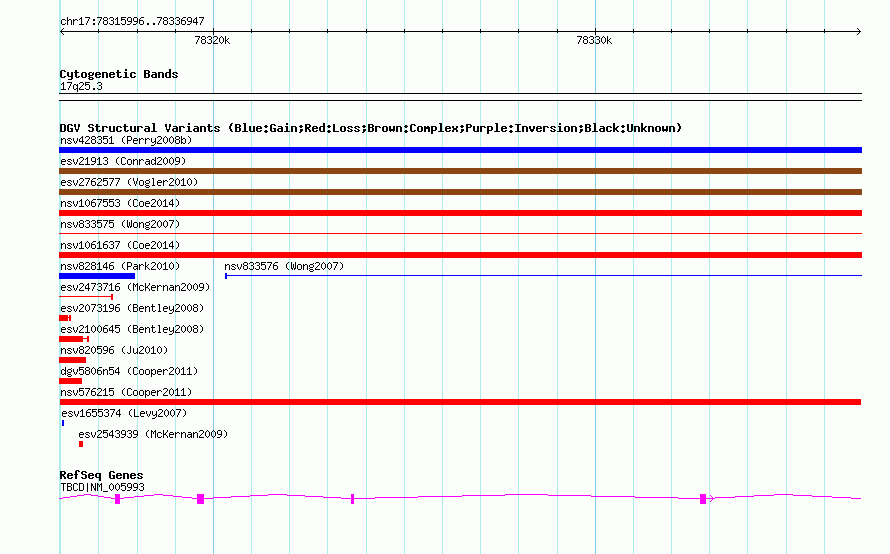Click the esv2073196 (Bentley2008) small red glyph
890x554 pixels.
point(65,318)
